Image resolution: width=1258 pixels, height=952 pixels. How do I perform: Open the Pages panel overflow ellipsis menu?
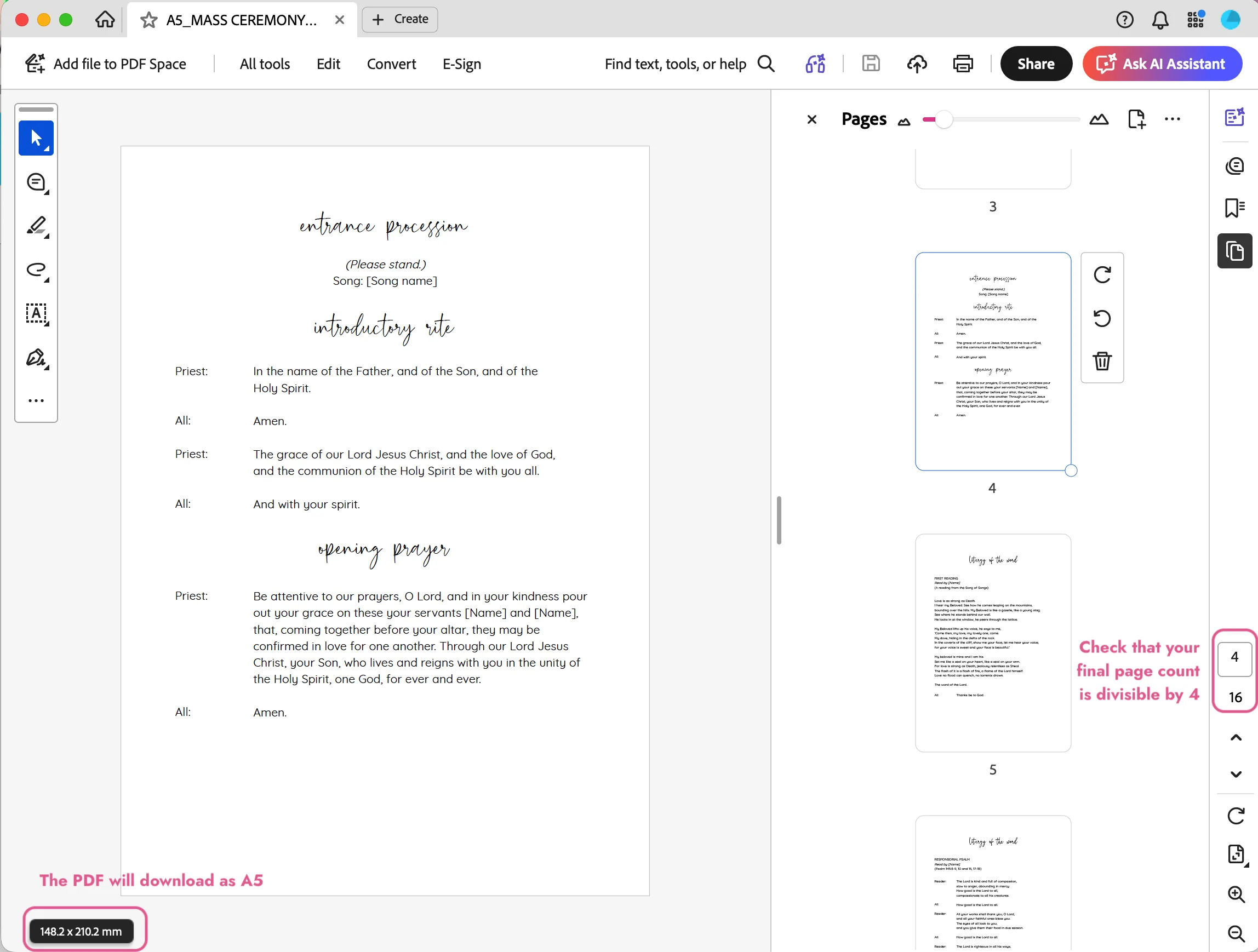click(x=1173, y=119)
